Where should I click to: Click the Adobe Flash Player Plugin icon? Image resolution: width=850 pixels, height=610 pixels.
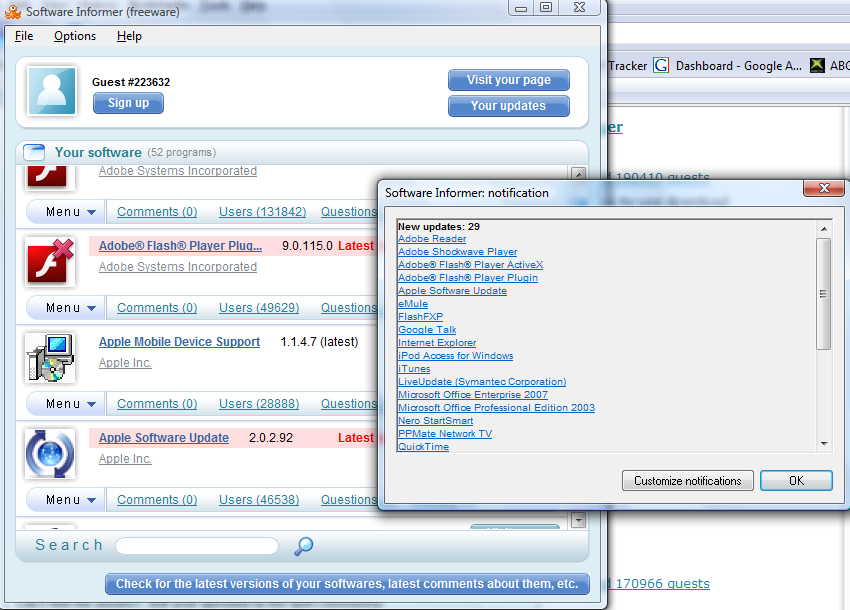pyautogui.click(x=51, y=262)
